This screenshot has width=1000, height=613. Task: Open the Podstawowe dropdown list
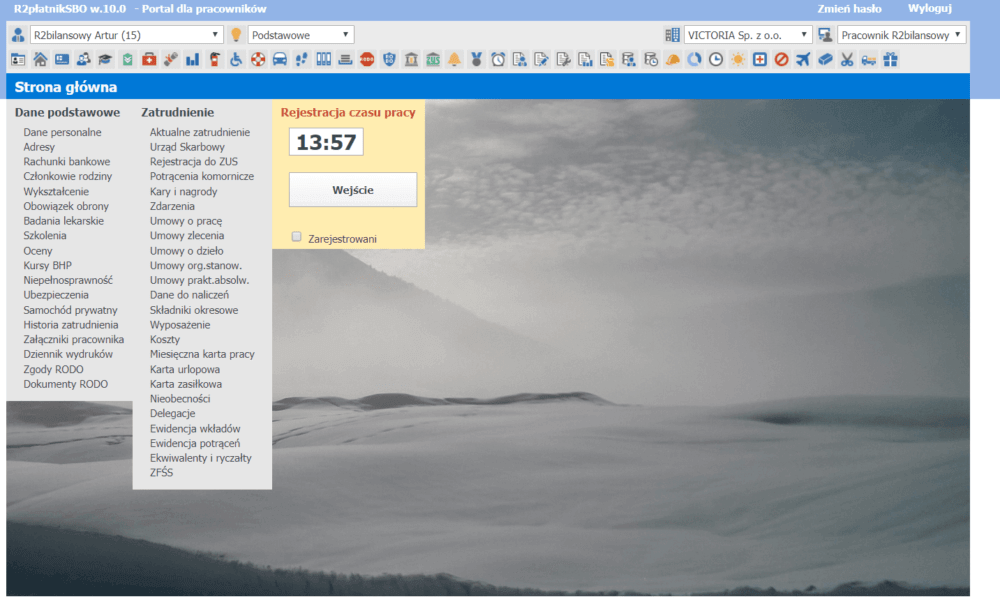[x=300, y=35]
